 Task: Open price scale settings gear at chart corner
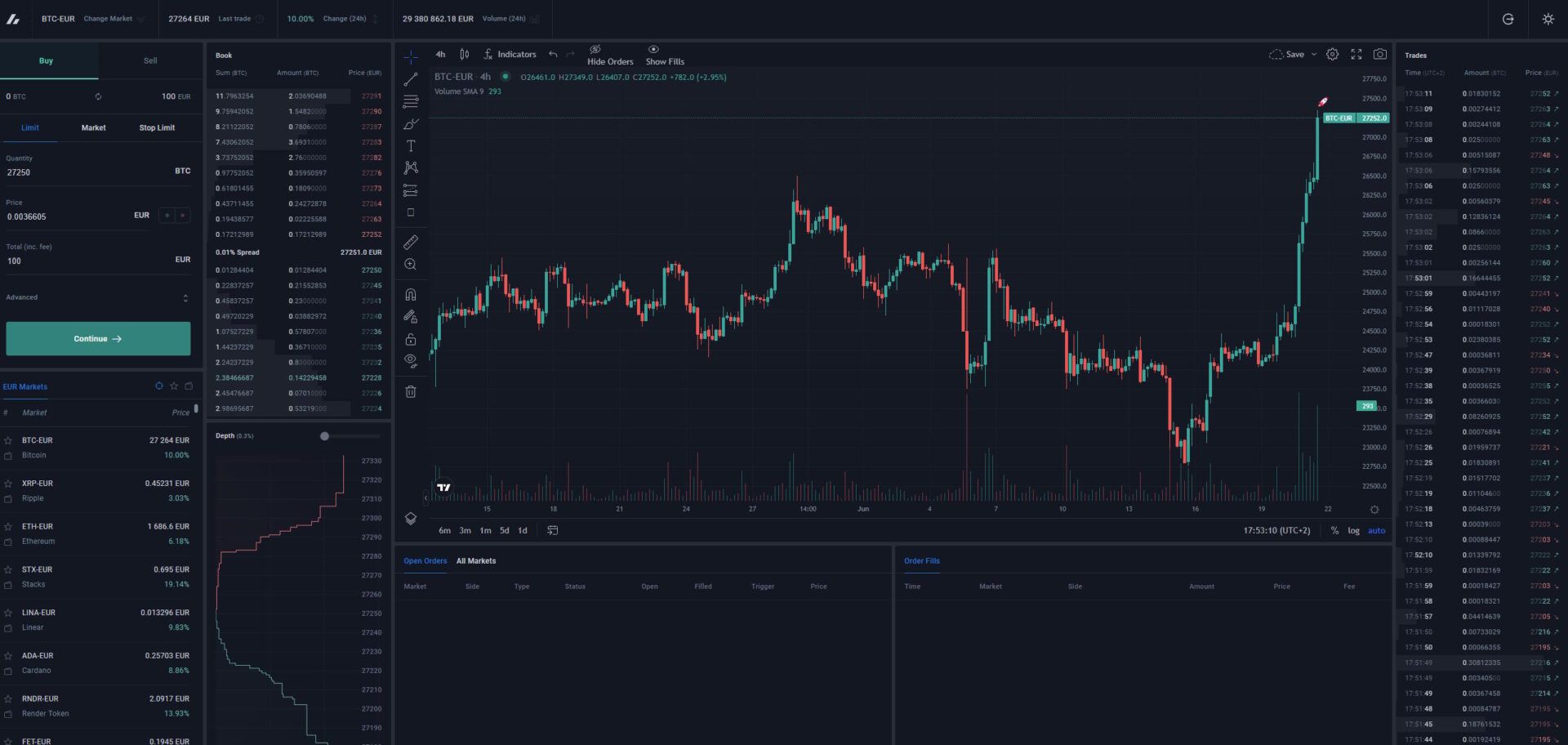[x=1374, y=510]
